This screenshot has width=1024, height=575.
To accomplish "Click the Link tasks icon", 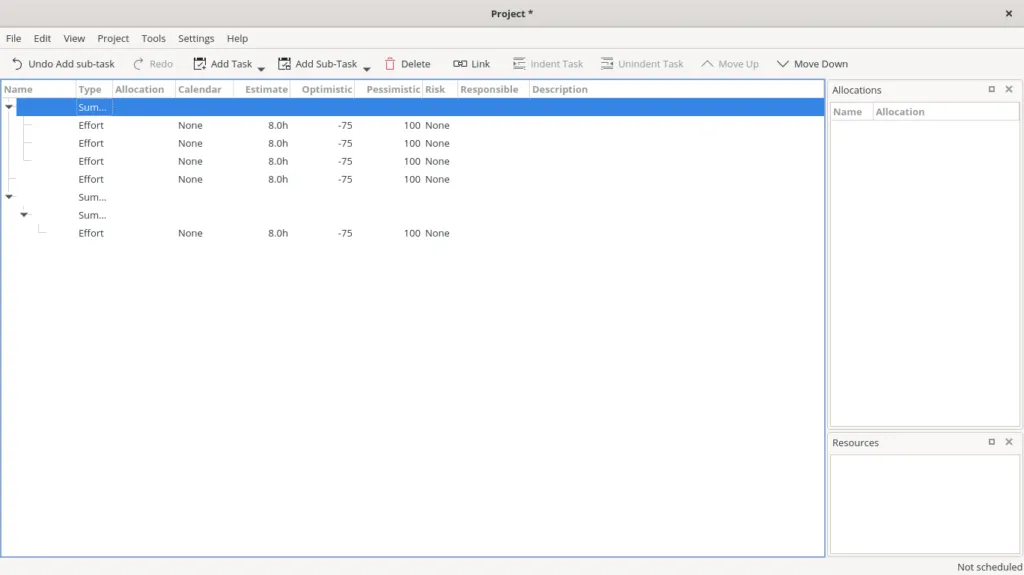I will 460,64.
